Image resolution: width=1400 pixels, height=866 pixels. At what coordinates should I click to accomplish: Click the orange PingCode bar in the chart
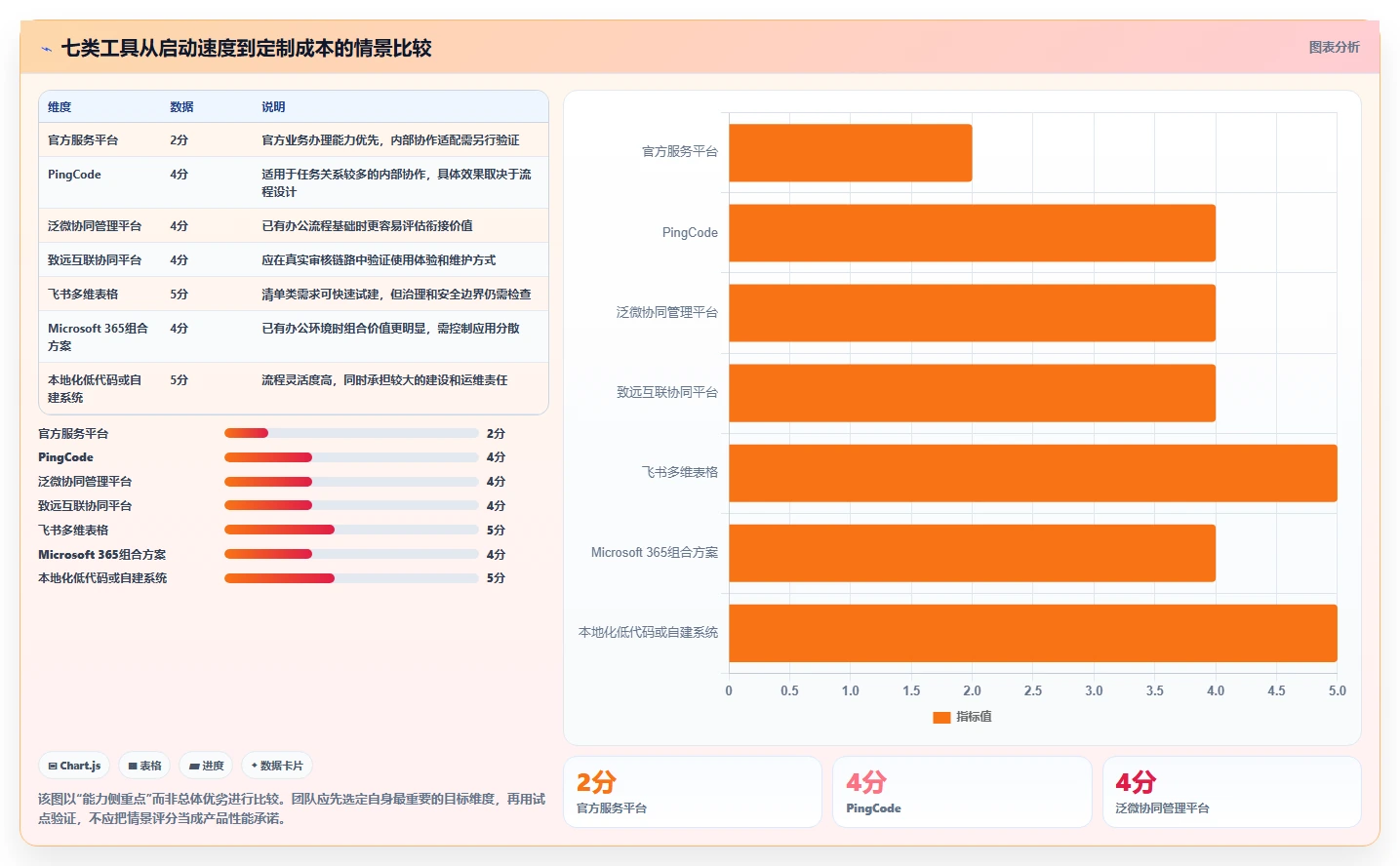972,233
